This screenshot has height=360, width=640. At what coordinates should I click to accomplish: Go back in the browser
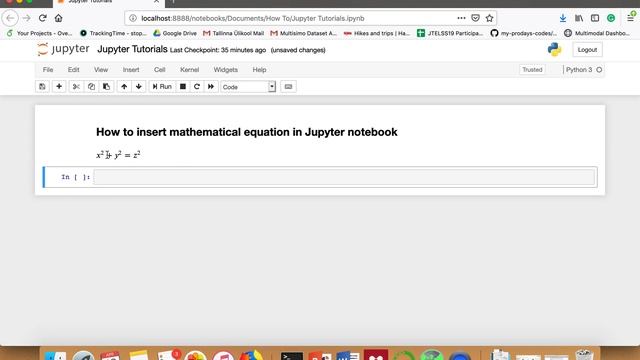point(10,18)
